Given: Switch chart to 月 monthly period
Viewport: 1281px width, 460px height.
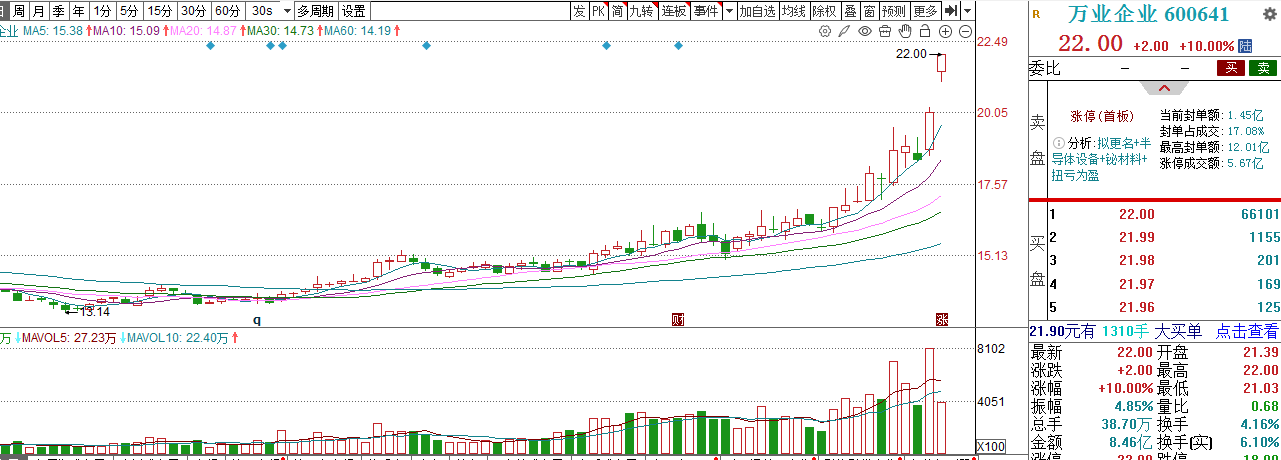Looking at the screenshot, I should (37, 11).
